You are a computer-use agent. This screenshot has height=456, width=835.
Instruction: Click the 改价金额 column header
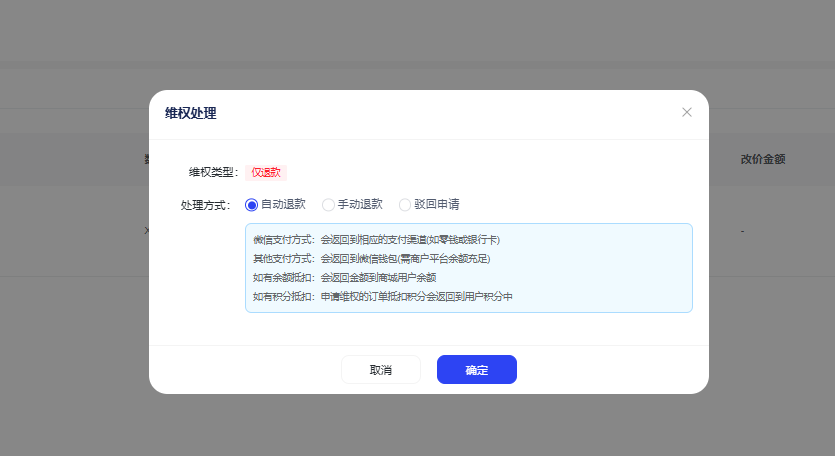762,159
